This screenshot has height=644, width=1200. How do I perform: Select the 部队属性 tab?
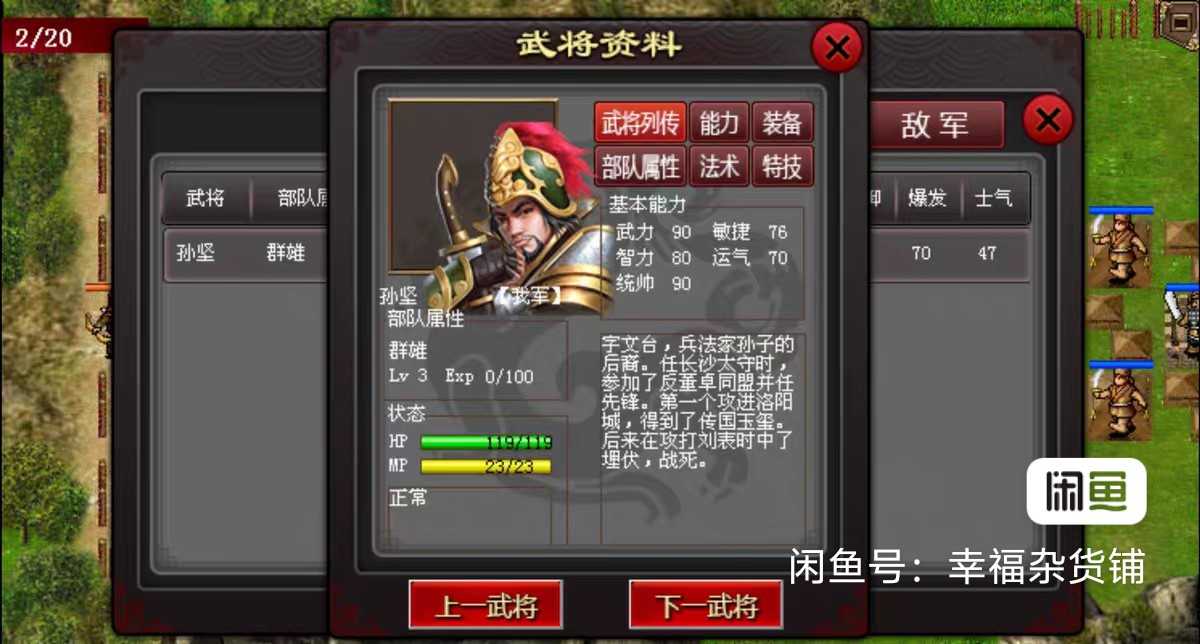(x=640, y=166)
